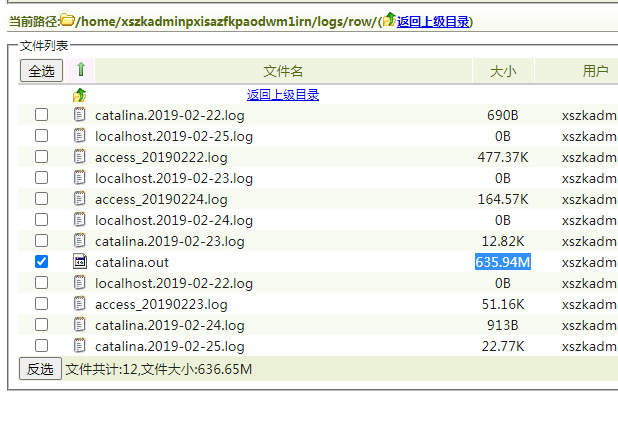Viewport: 618px width, 427px height.
Task: Click the folder icon beside 返回上级目录 row
Action: click(x=80, y=95)
